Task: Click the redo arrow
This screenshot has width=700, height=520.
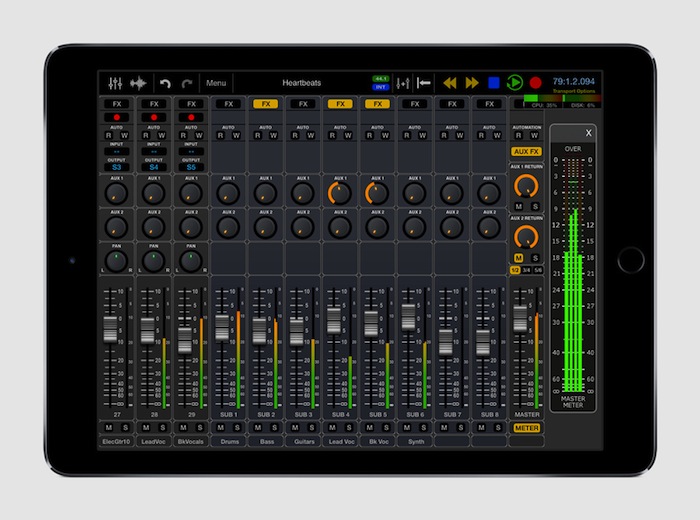Action: (x=187, y=83)
